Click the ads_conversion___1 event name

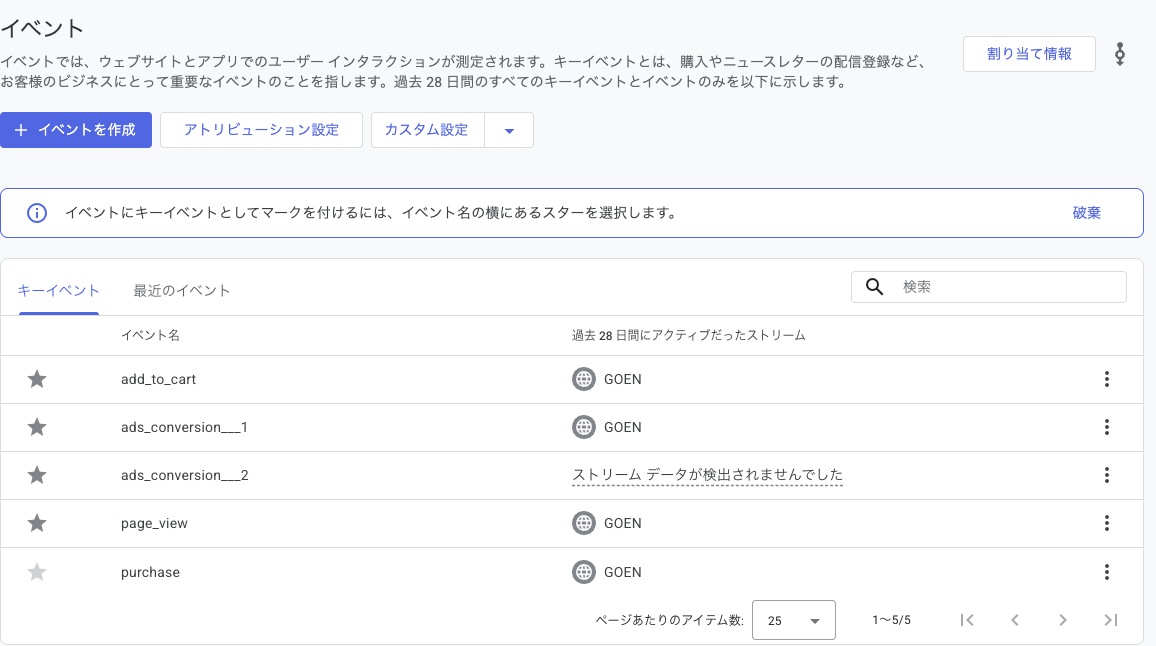pos(184,427)
